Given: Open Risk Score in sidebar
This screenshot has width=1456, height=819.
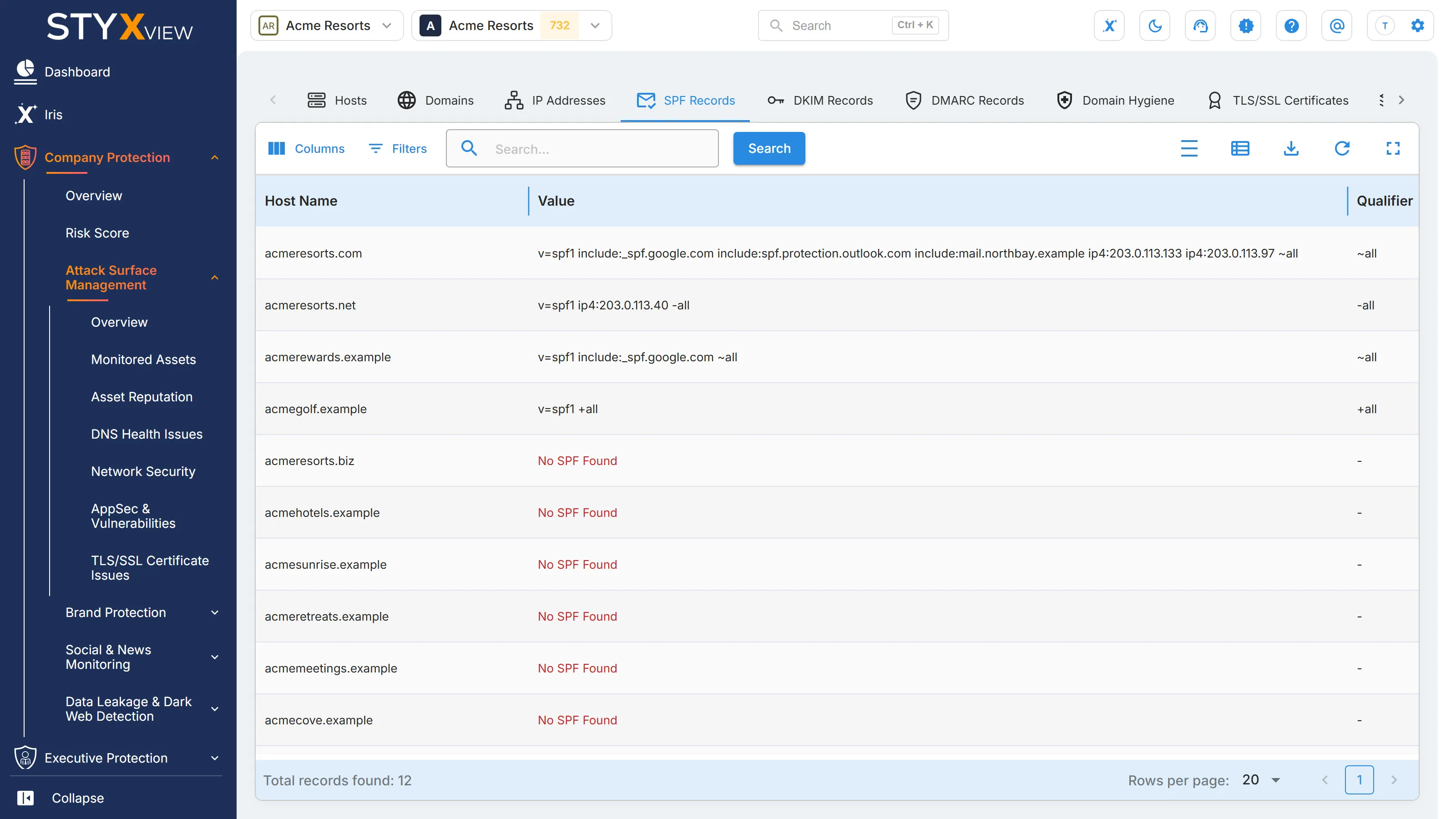Looking at the screenshot, I should (97, 233).
